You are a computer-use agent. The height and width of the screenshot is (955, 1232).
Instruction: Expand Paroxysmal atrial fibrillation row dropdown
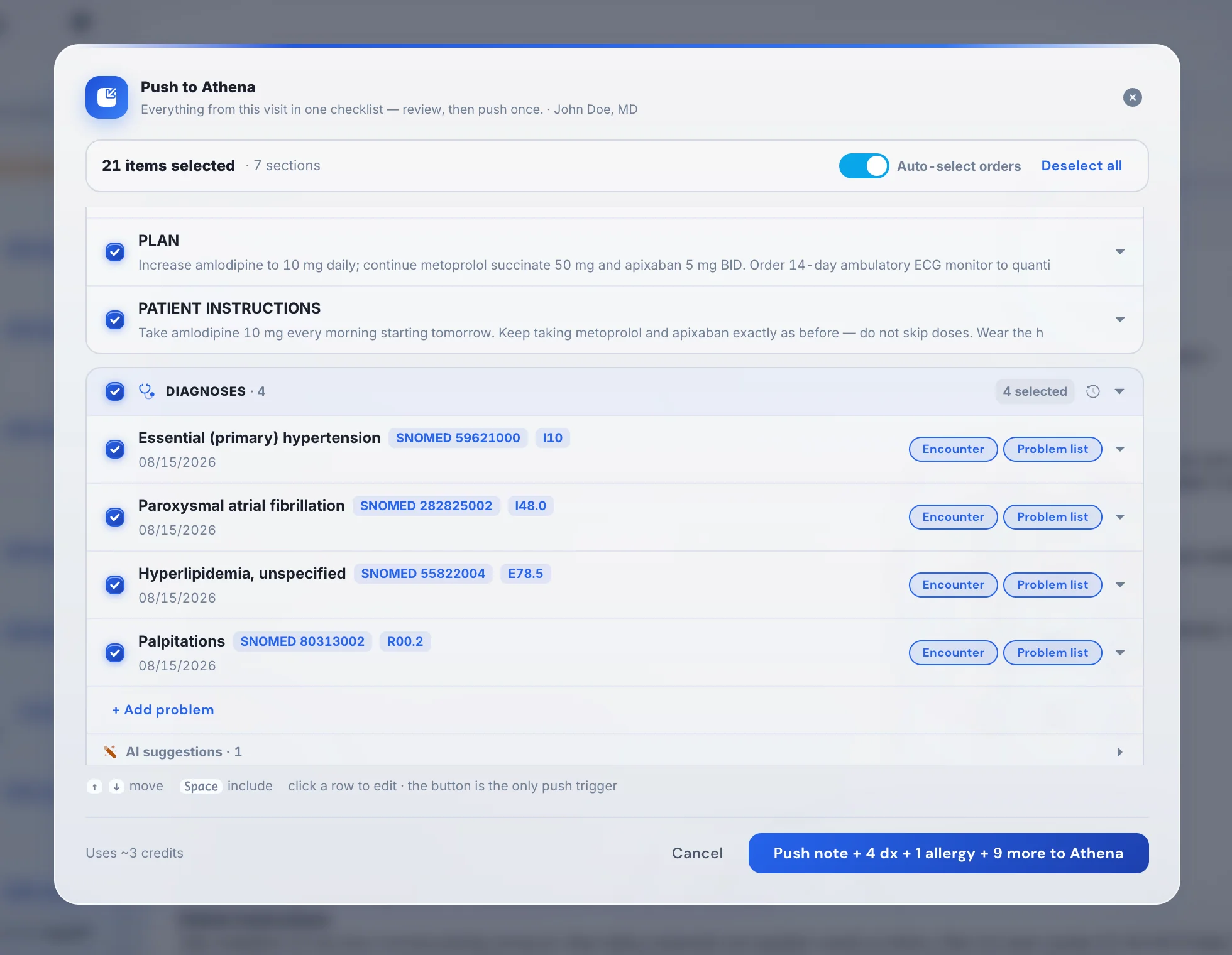pyautogui.click(x=1119, y=517)
